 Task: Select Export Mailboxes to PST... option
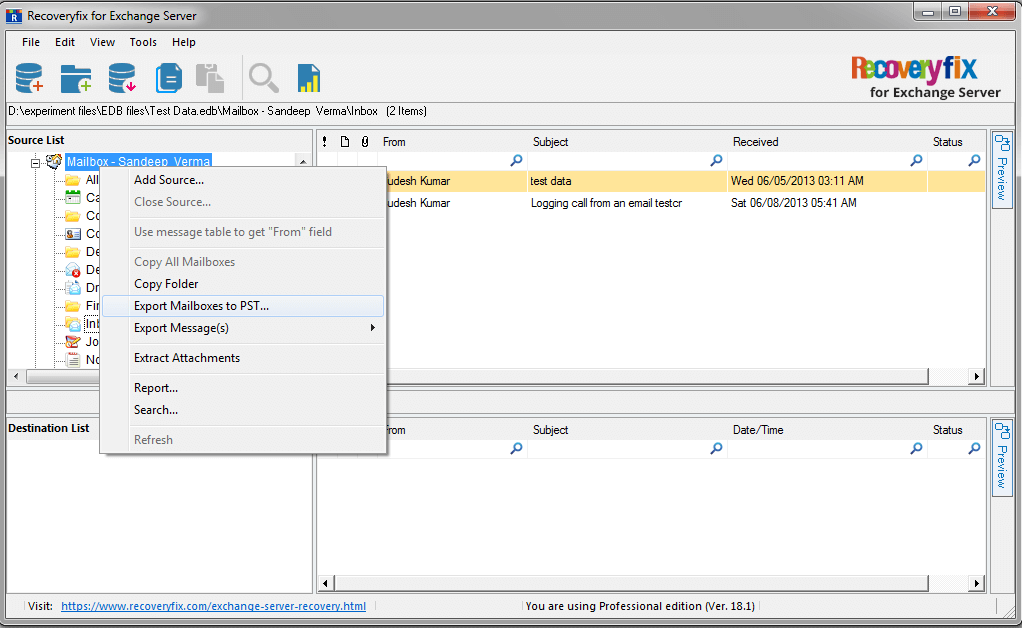click(x=243, y=306)
